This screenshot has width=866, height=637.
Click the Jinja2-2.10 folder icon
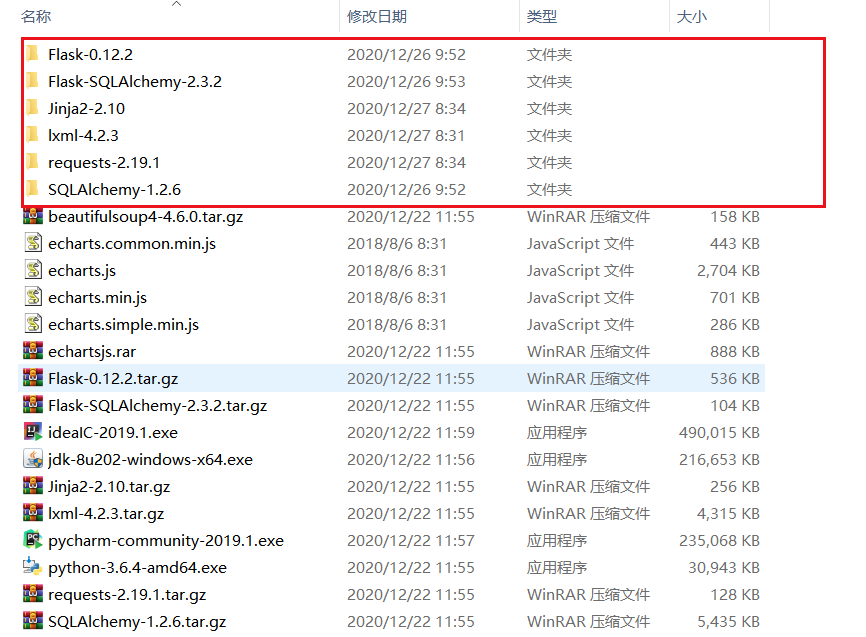[33, 108]
